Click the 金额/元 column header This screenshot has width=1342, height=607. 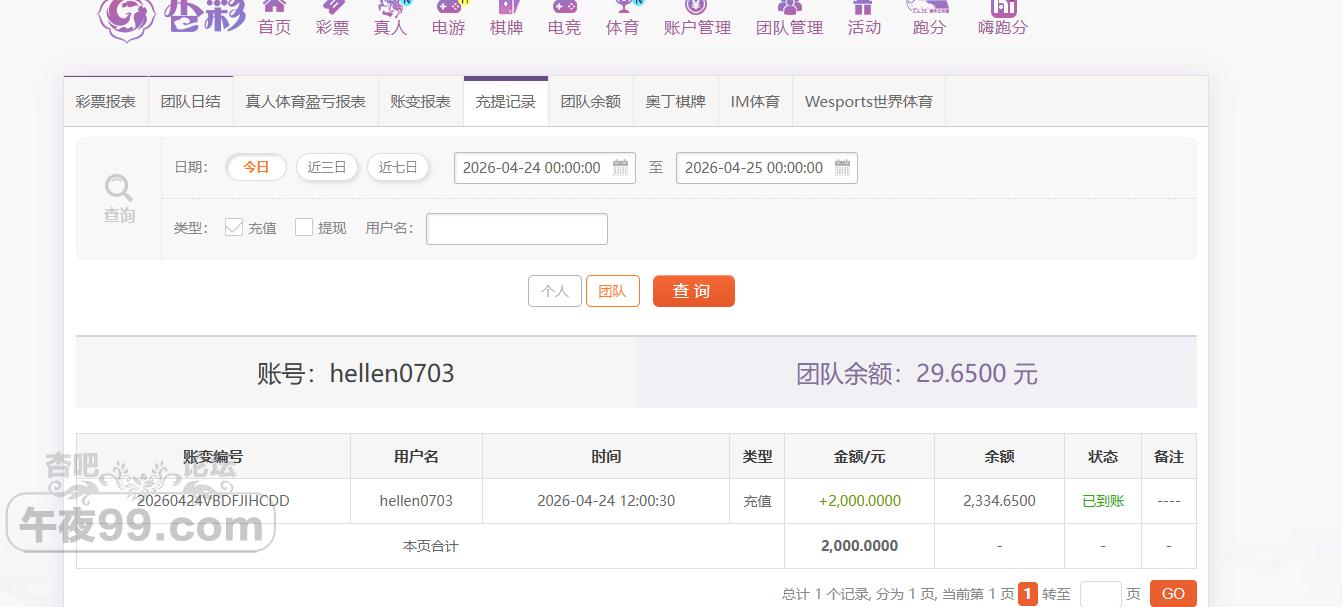pyautogui.click(x=860, y=456)
